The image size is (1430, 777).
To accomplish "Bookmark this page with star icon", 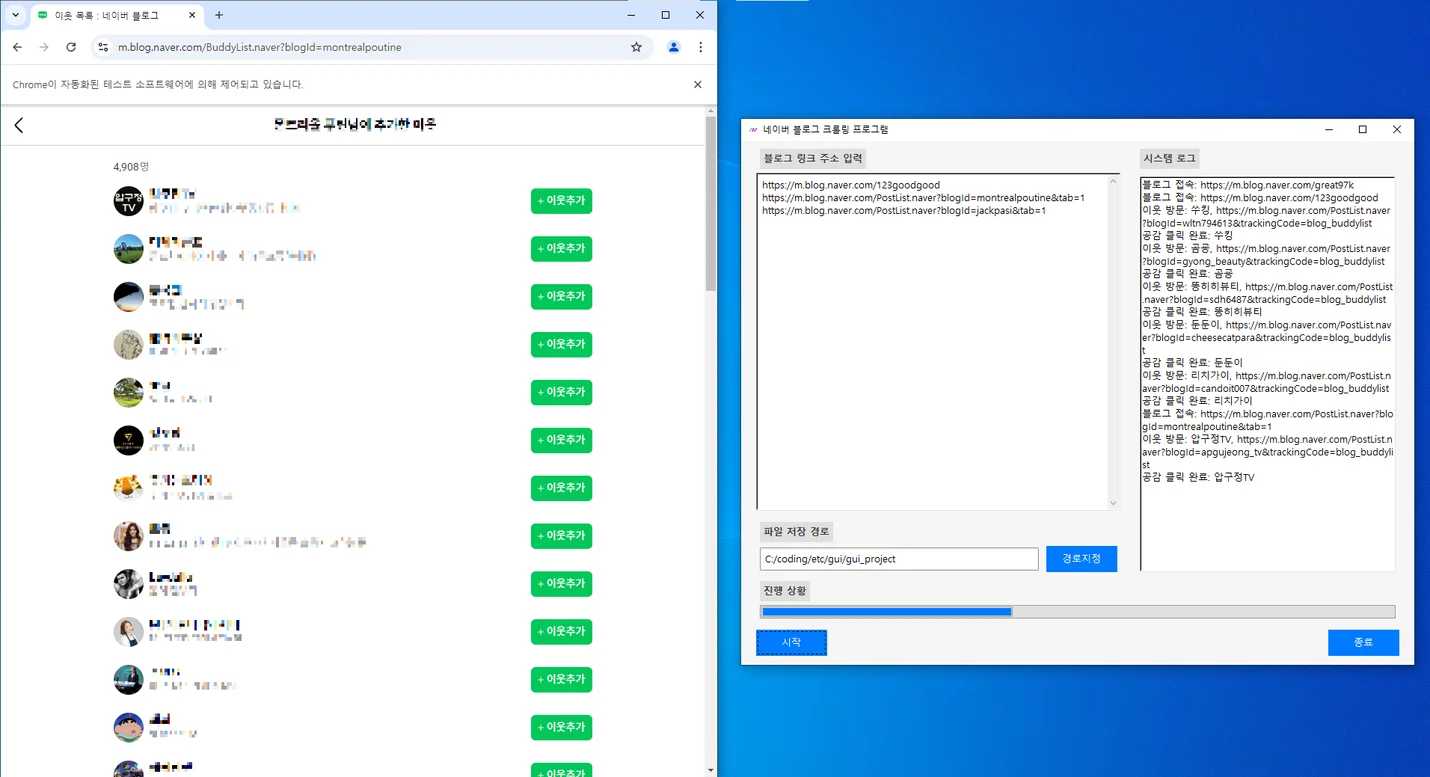I will point(636,47).
